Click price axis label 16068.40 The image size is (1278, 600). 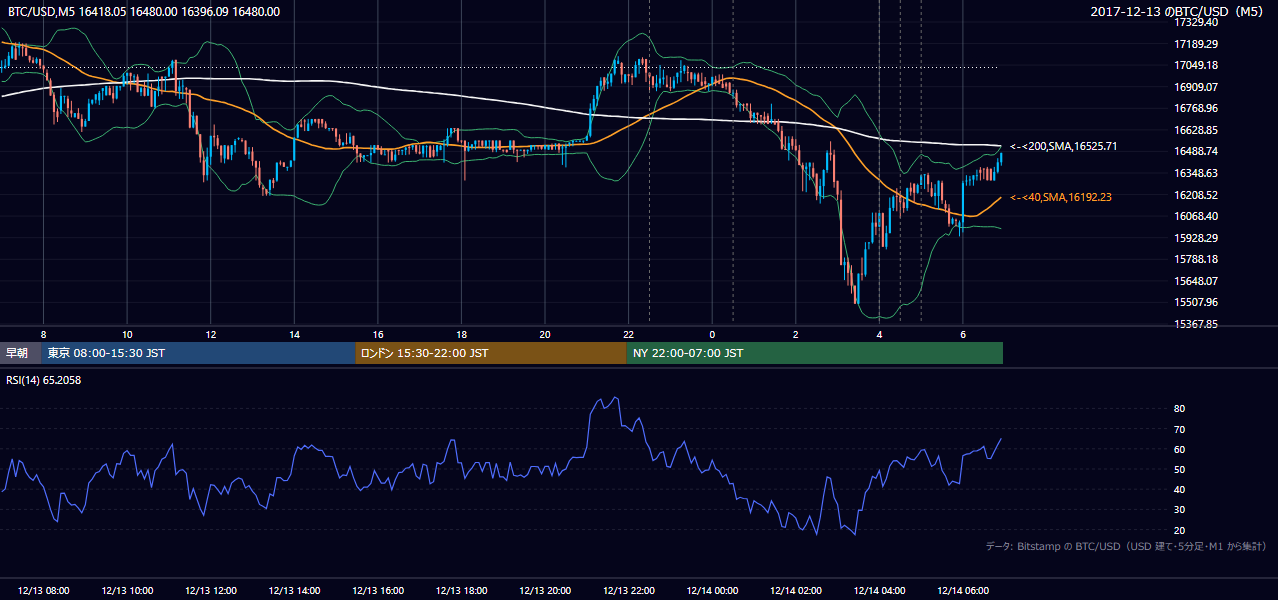coord(1196,216)
